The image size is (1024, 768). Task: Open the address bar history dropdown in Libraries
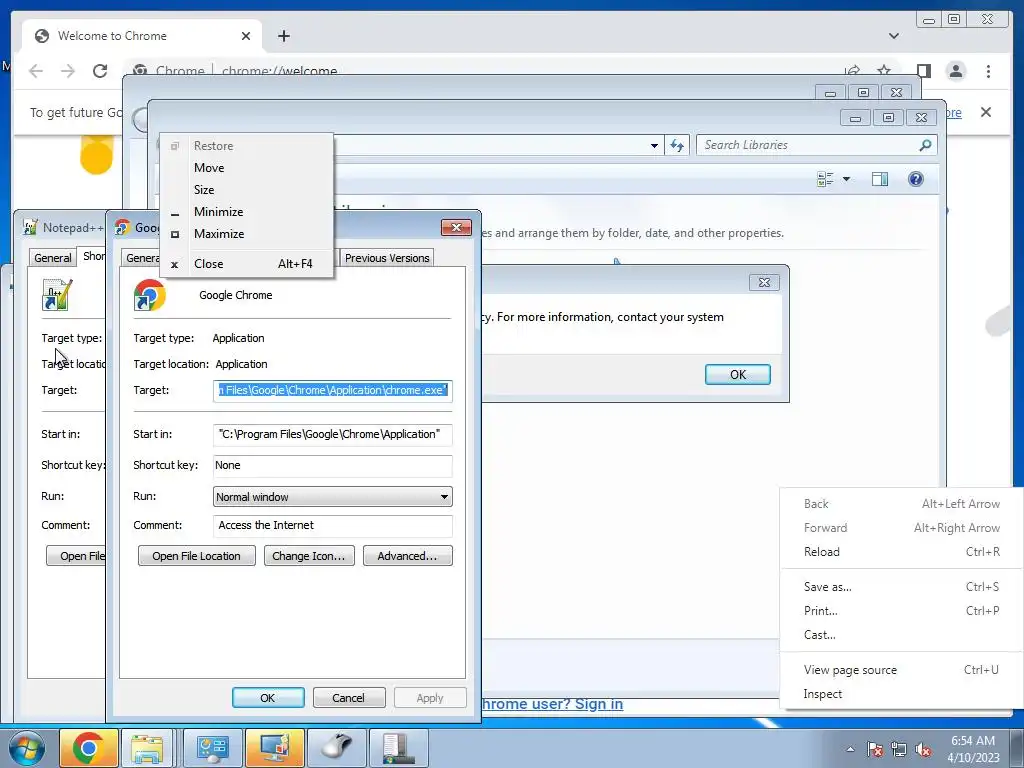[x=654, y=145]
